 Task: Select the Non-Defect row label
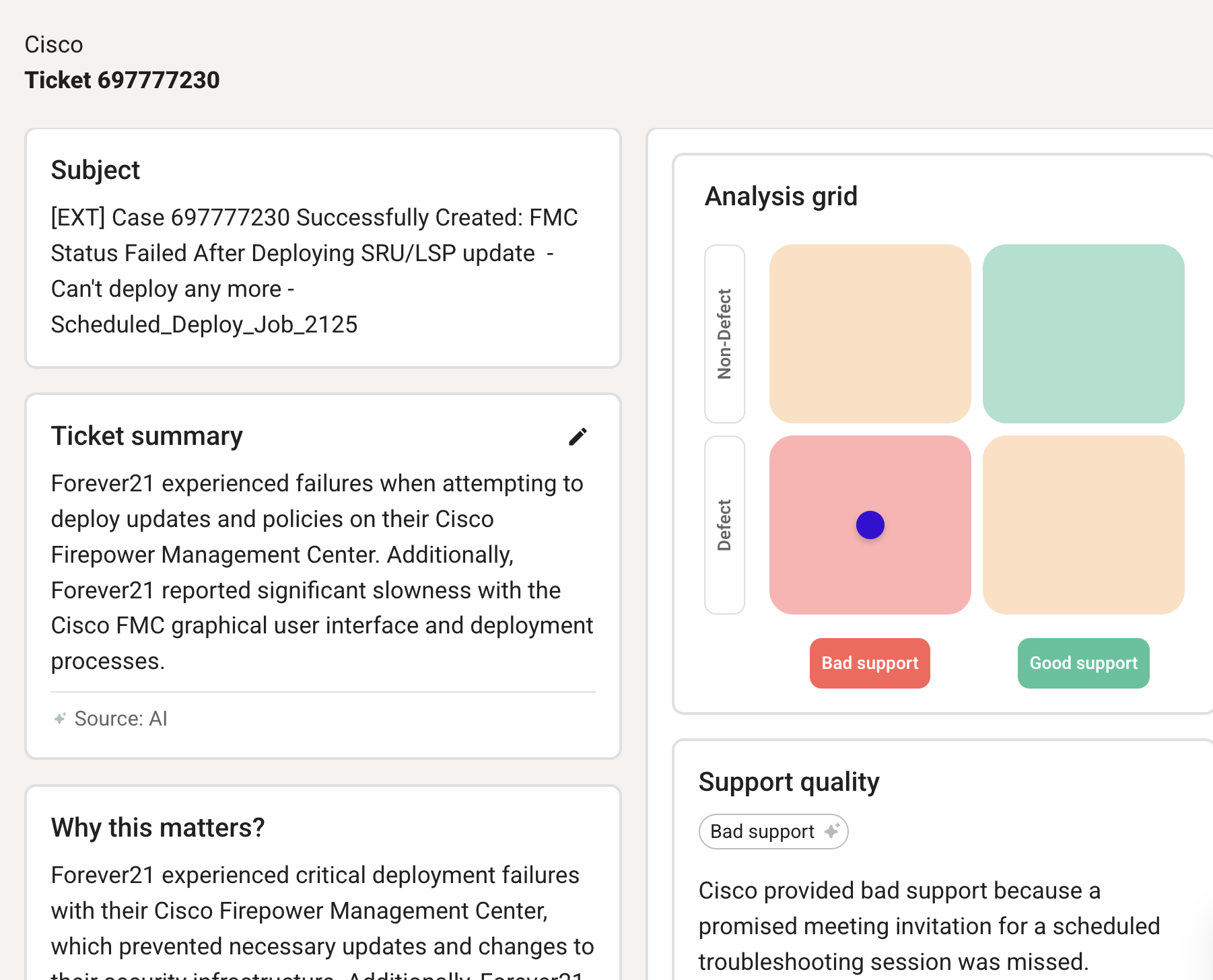point(724,334)
